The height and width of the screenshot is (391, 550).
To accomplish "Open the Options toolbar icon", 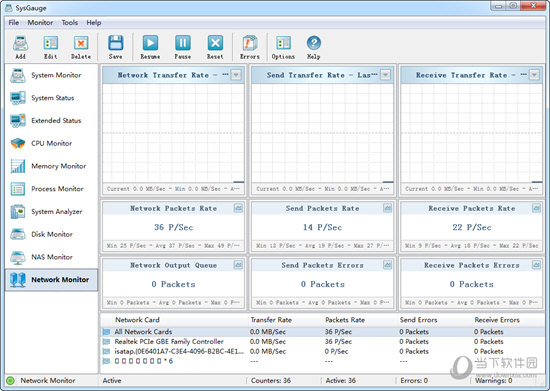I will click(283, 47).
